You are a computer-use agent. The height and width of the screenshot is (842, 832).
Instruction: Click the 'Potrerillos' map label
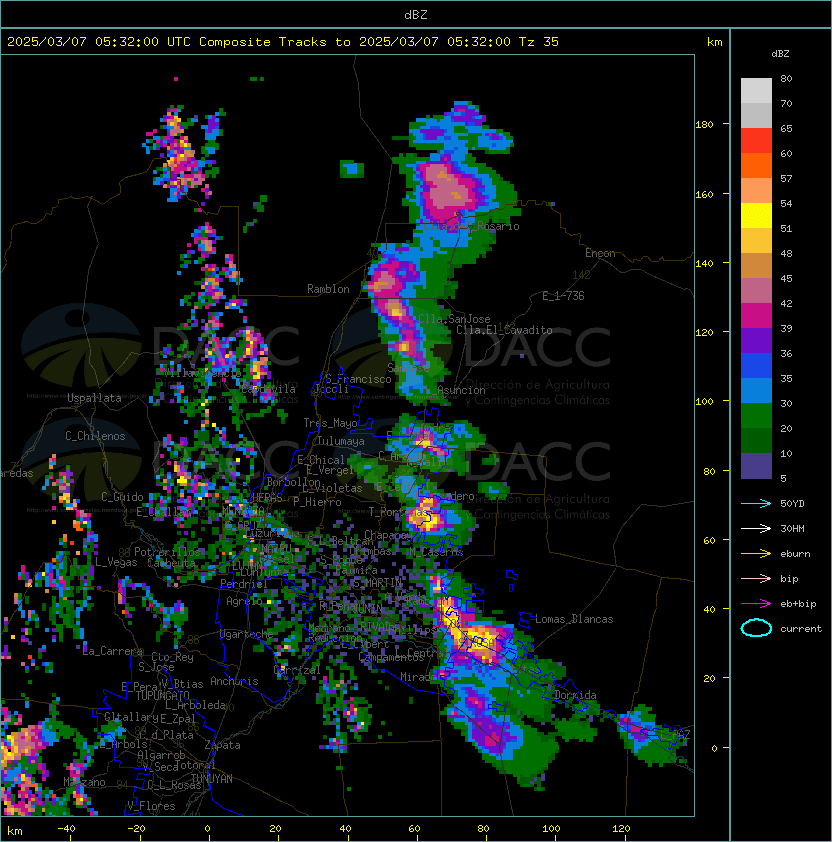point(168,552)
